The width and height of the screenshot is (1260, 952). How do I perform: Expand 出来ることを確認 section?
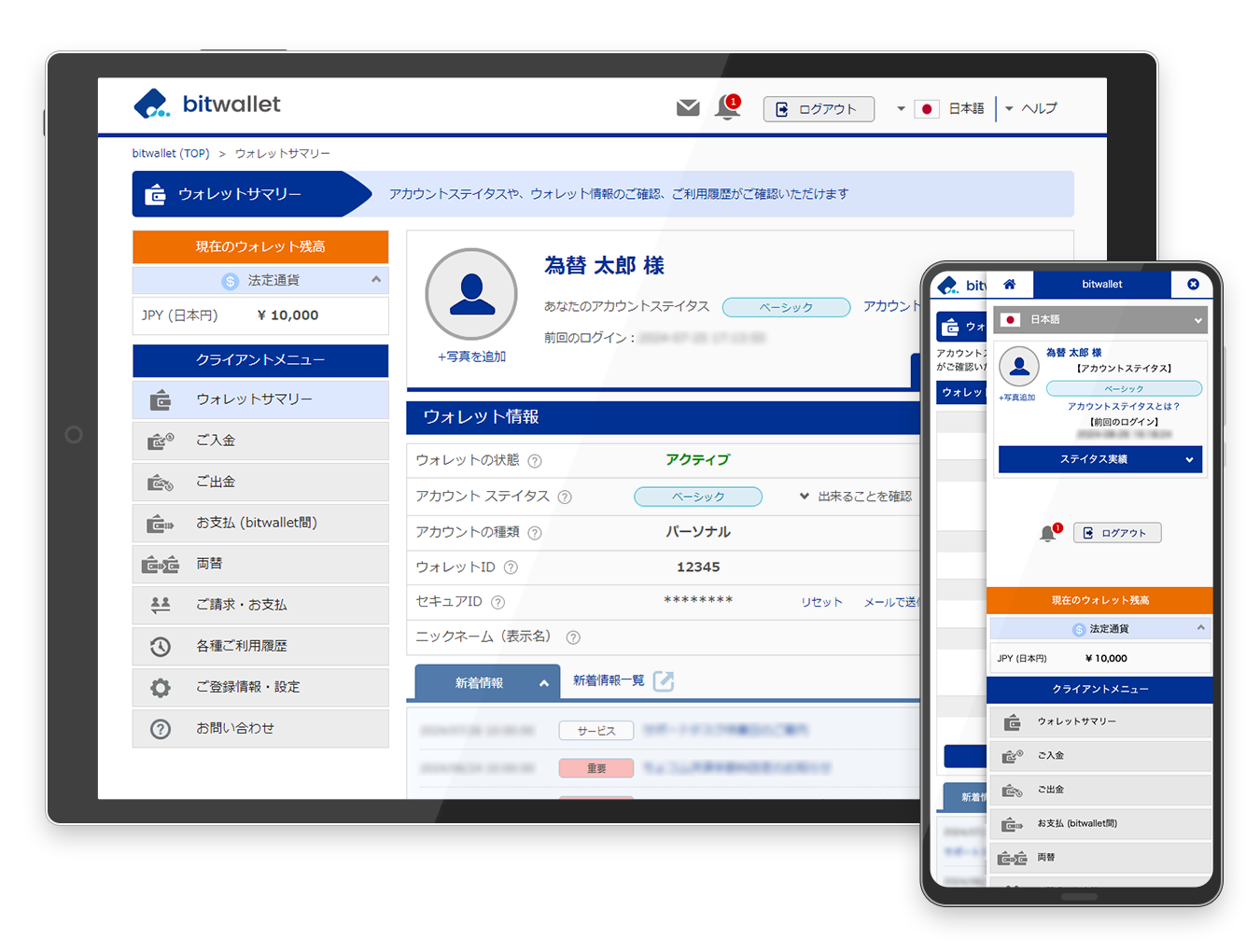(x=856, y=497)
